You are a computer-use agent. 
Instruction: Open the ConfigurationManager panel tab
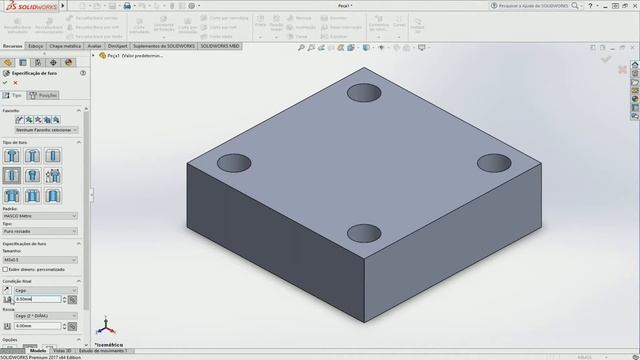click(x=38, y=62)
